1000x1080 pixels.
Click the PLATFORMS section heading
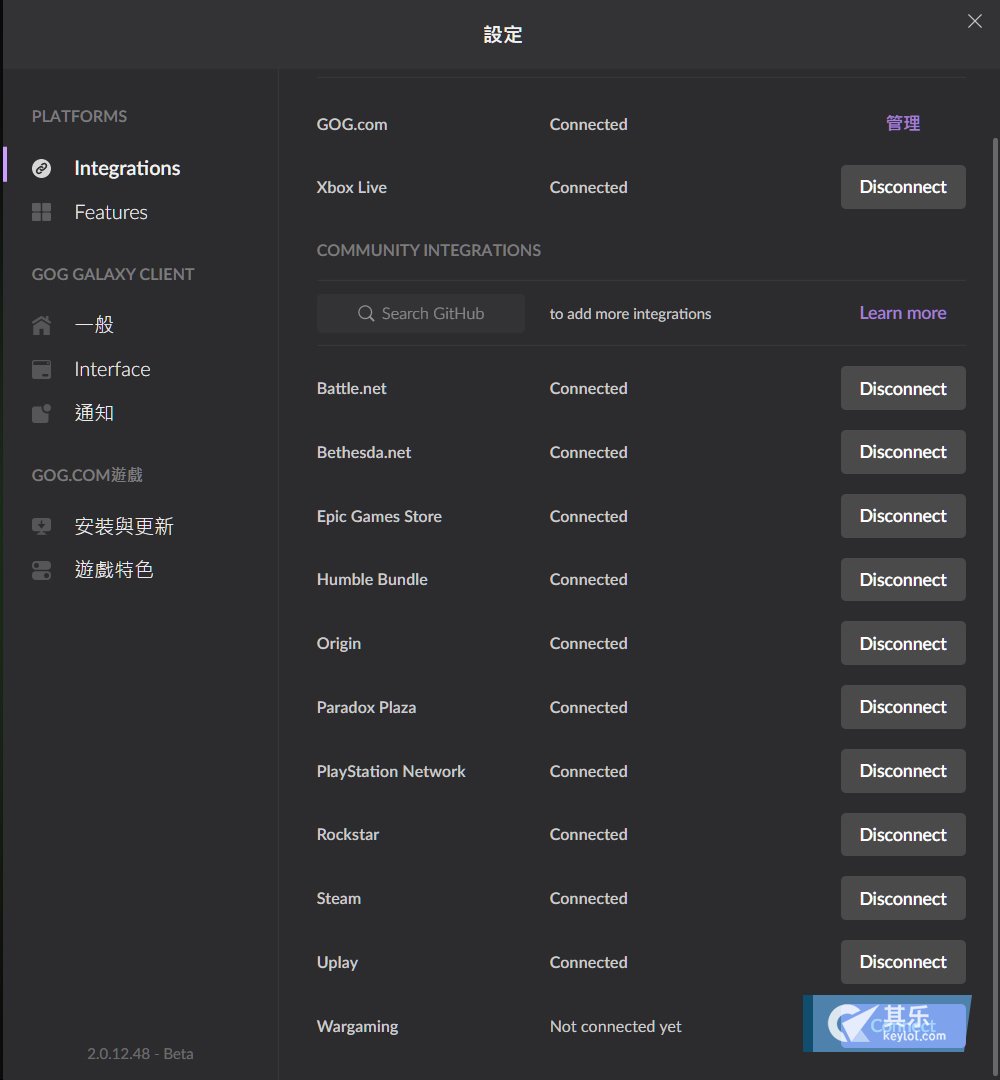79,116
